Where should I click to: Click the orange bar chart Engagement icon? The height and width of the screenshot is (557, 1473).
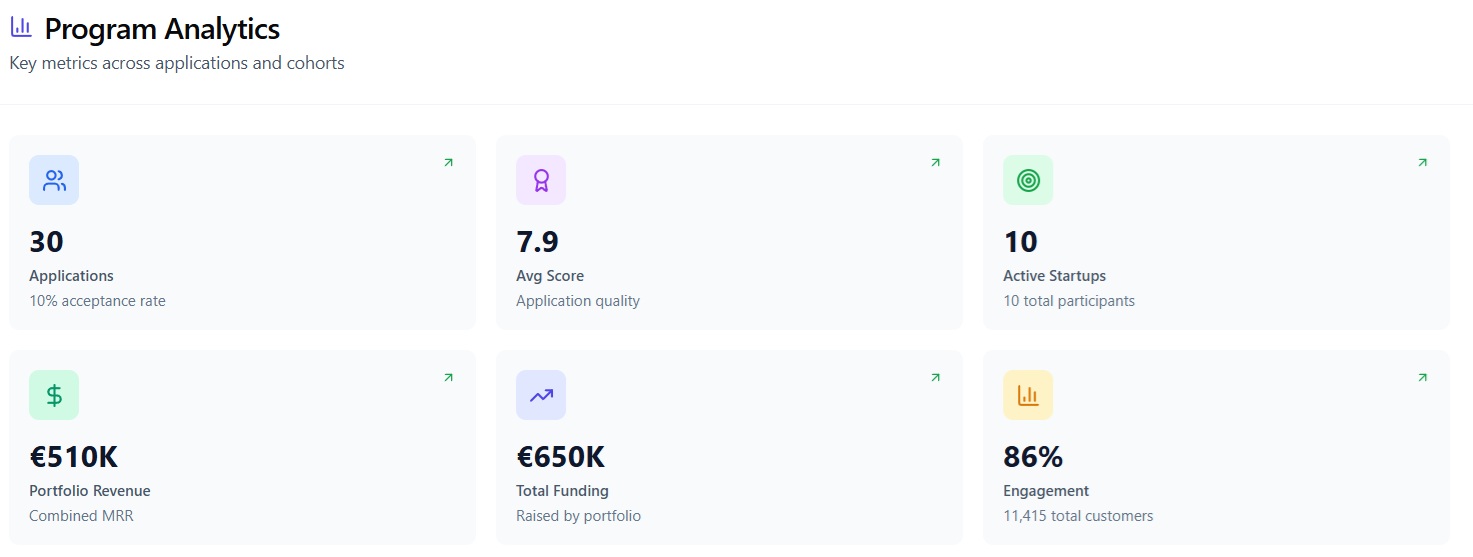[x=1028, y=395]
